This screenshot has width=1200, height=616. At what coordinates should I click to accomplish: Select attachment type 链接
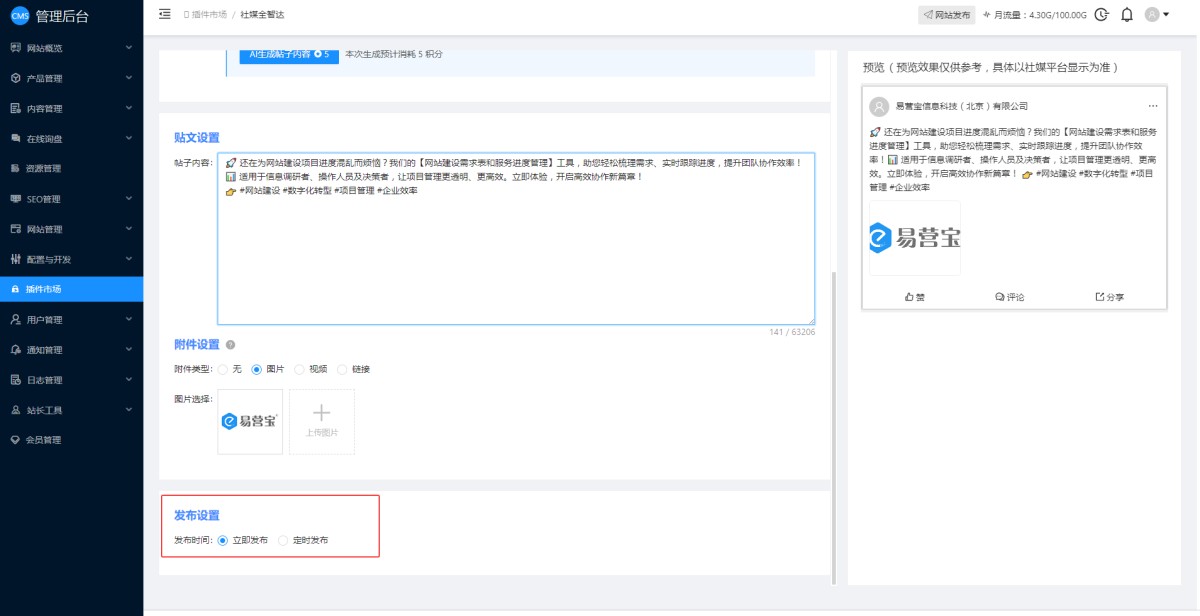(343, 369)
